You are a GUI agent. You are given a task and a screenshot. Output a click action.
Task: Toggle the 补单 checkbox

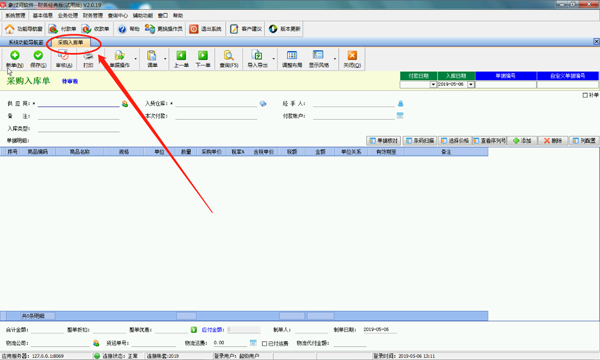coord(585,95)
